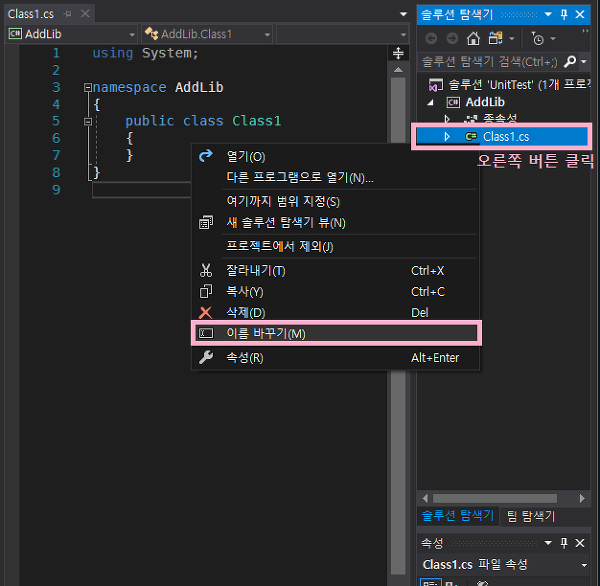
Task: Click the magnifier icon in Solution Explorer search
Action: pyautogui.click(x=570, y=61)
